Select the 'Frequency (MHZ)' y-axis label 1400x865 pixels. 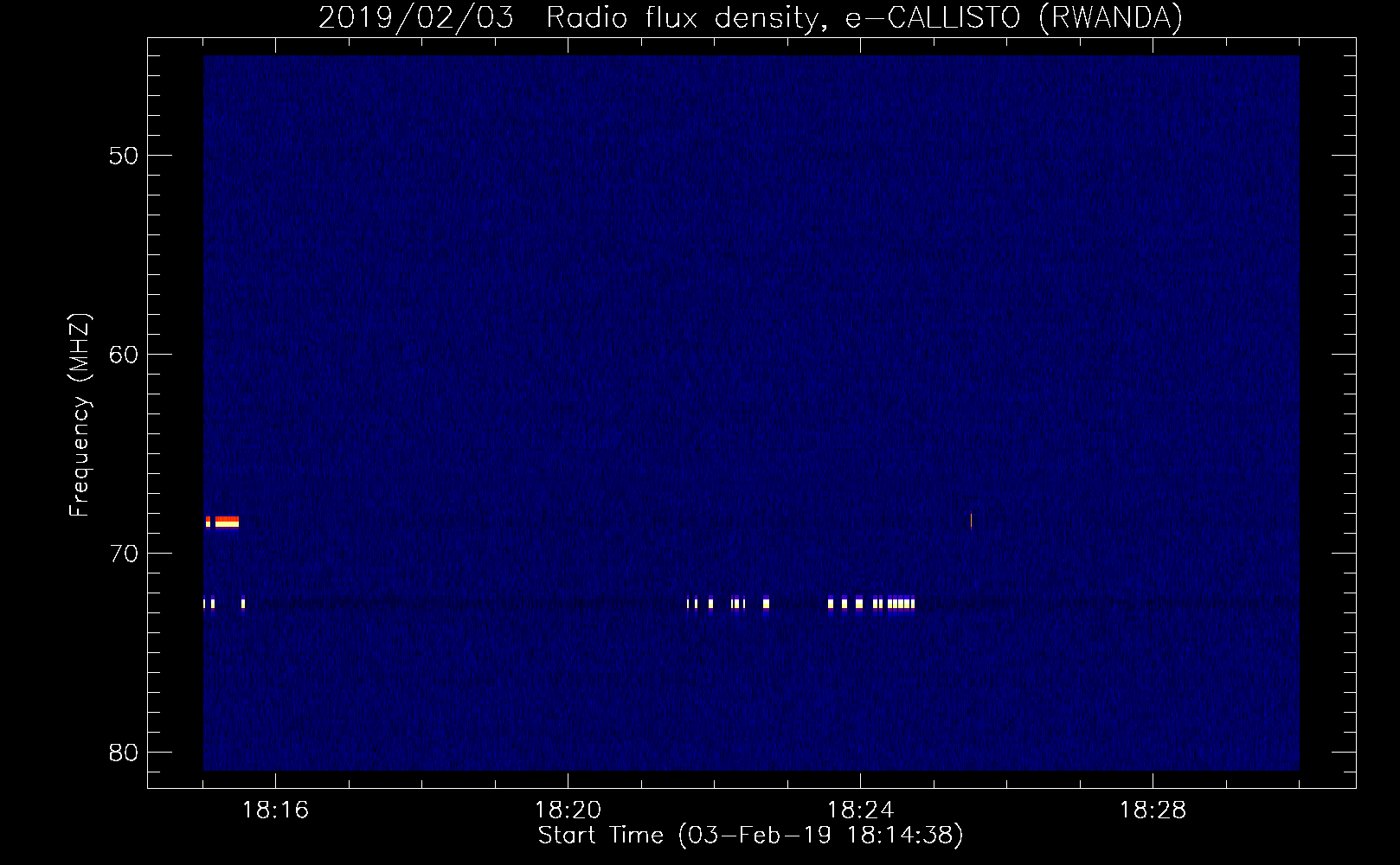pos(79,415)
